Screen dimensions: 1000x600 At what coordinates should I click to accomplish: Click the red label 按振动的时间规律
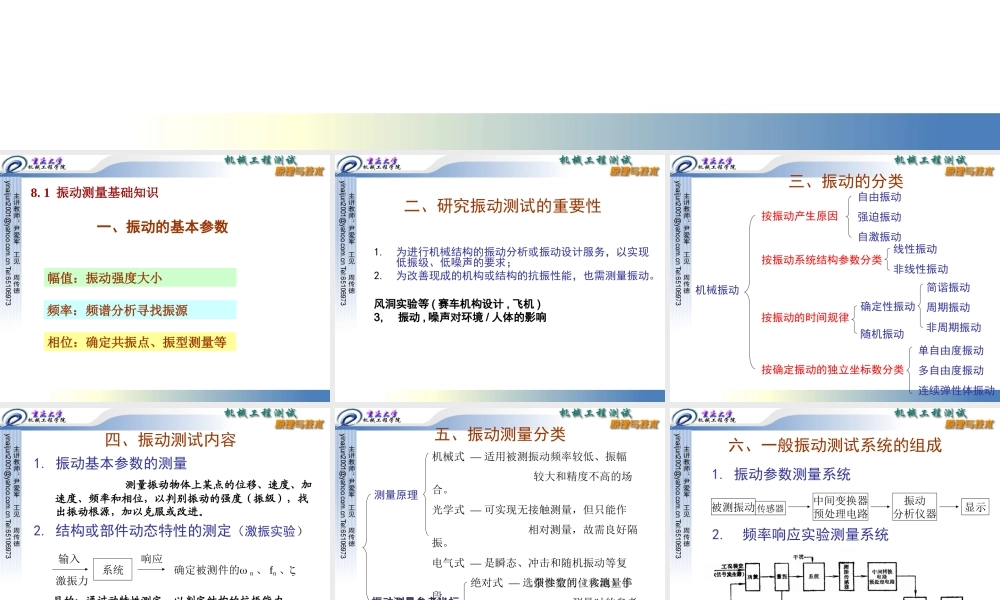pyautogui.click(x=805, y=318)
